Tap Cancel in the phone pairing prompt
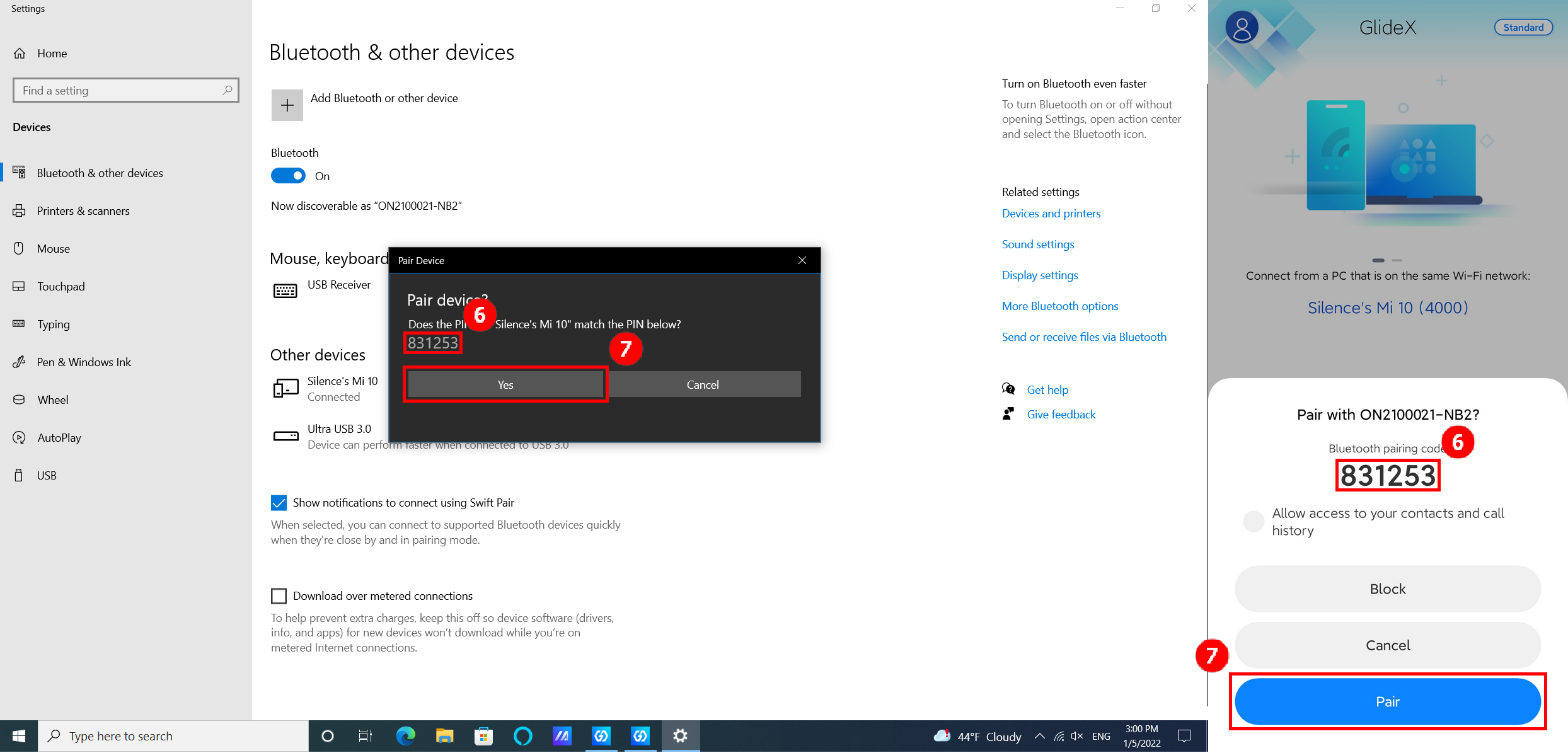1568x753 pixels. 1388,645
